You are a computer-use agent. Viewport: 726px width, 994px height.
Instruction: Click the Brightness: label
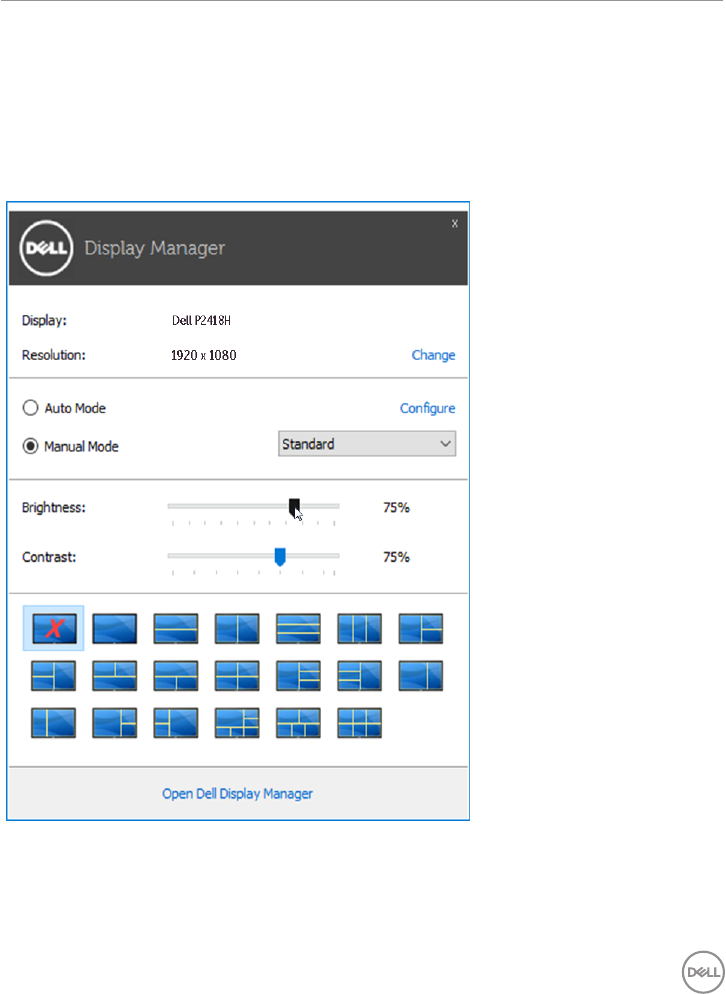(54, 507)
